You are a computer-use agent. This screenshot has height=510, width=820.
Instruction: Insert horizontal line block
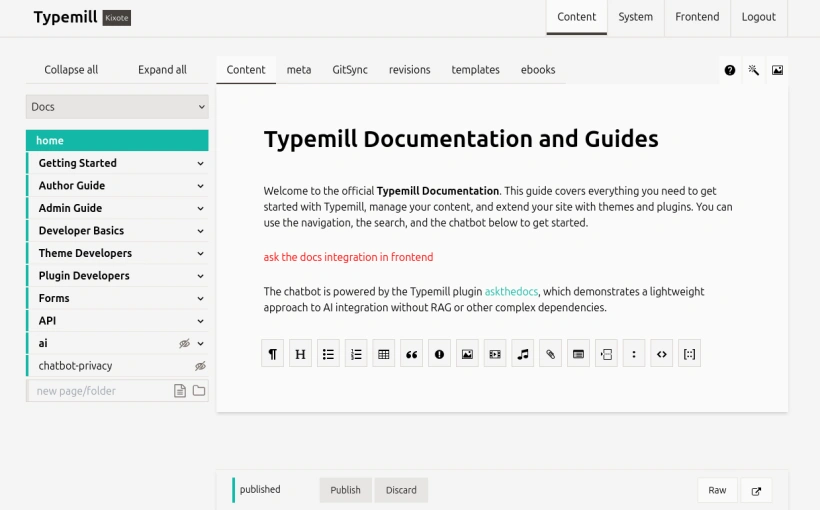(x=606, y=354)
